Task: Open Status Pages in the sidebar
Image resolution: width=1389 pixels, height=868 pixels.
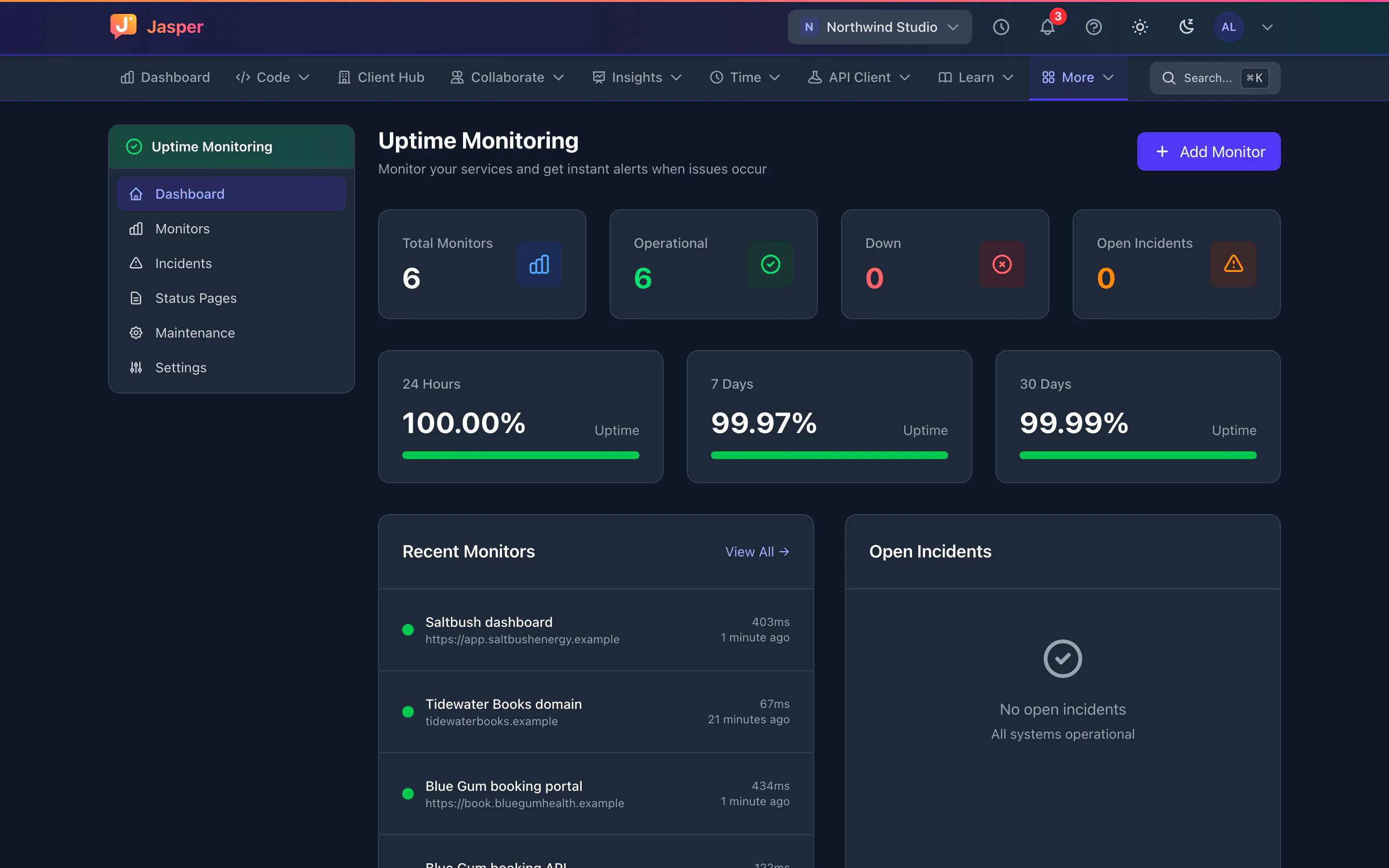Action: 231,298
